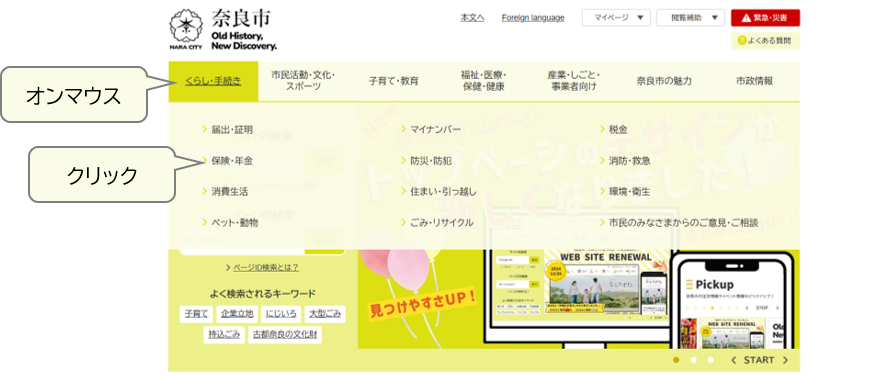Select the 子育て・教育 navigation tab
Viewport: 871px width, 378px height.
(393, 81)
